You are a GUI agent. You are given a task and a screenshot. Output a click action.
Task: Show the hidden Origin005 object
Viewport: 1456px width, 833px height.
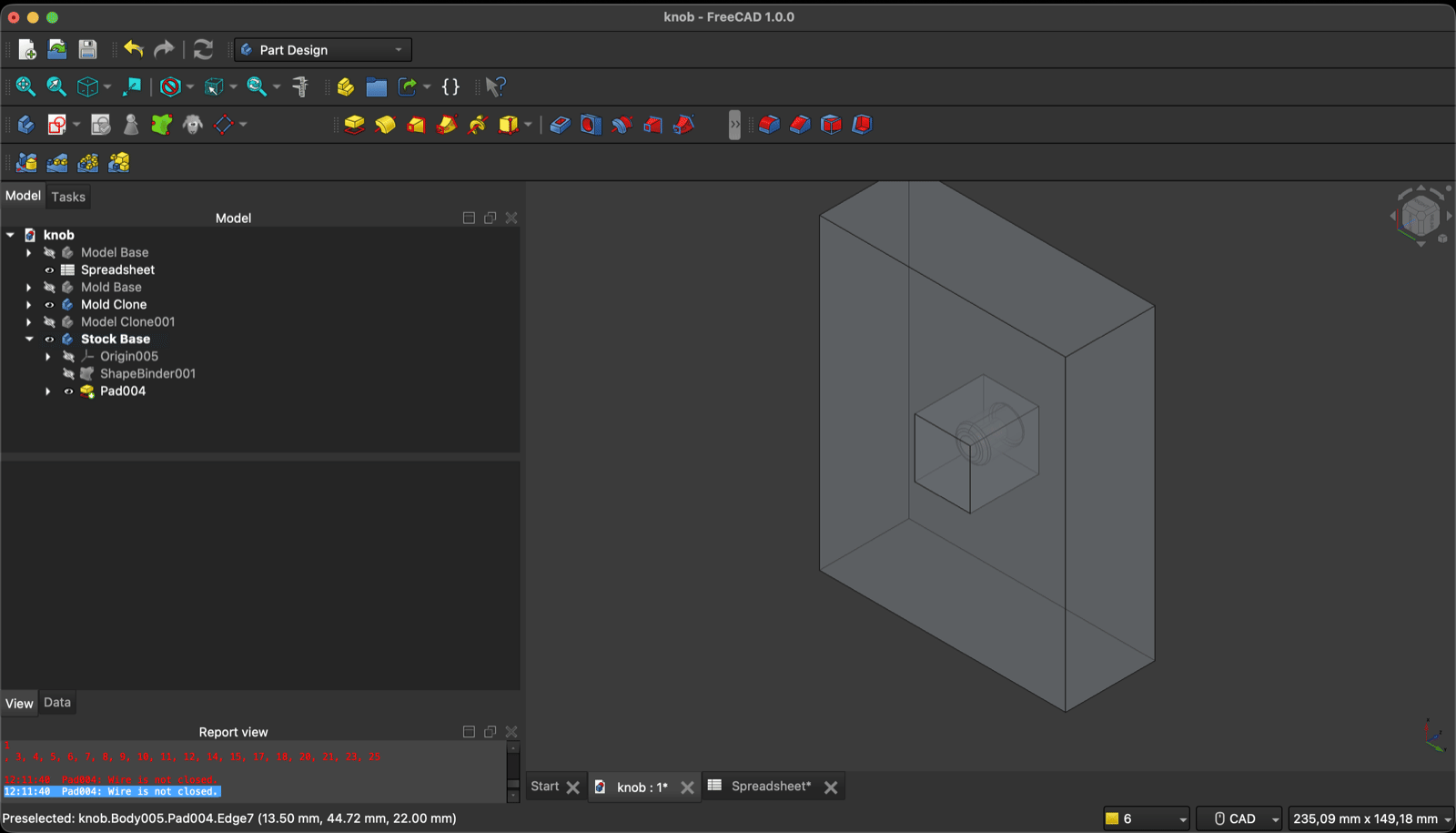point(68,356)
